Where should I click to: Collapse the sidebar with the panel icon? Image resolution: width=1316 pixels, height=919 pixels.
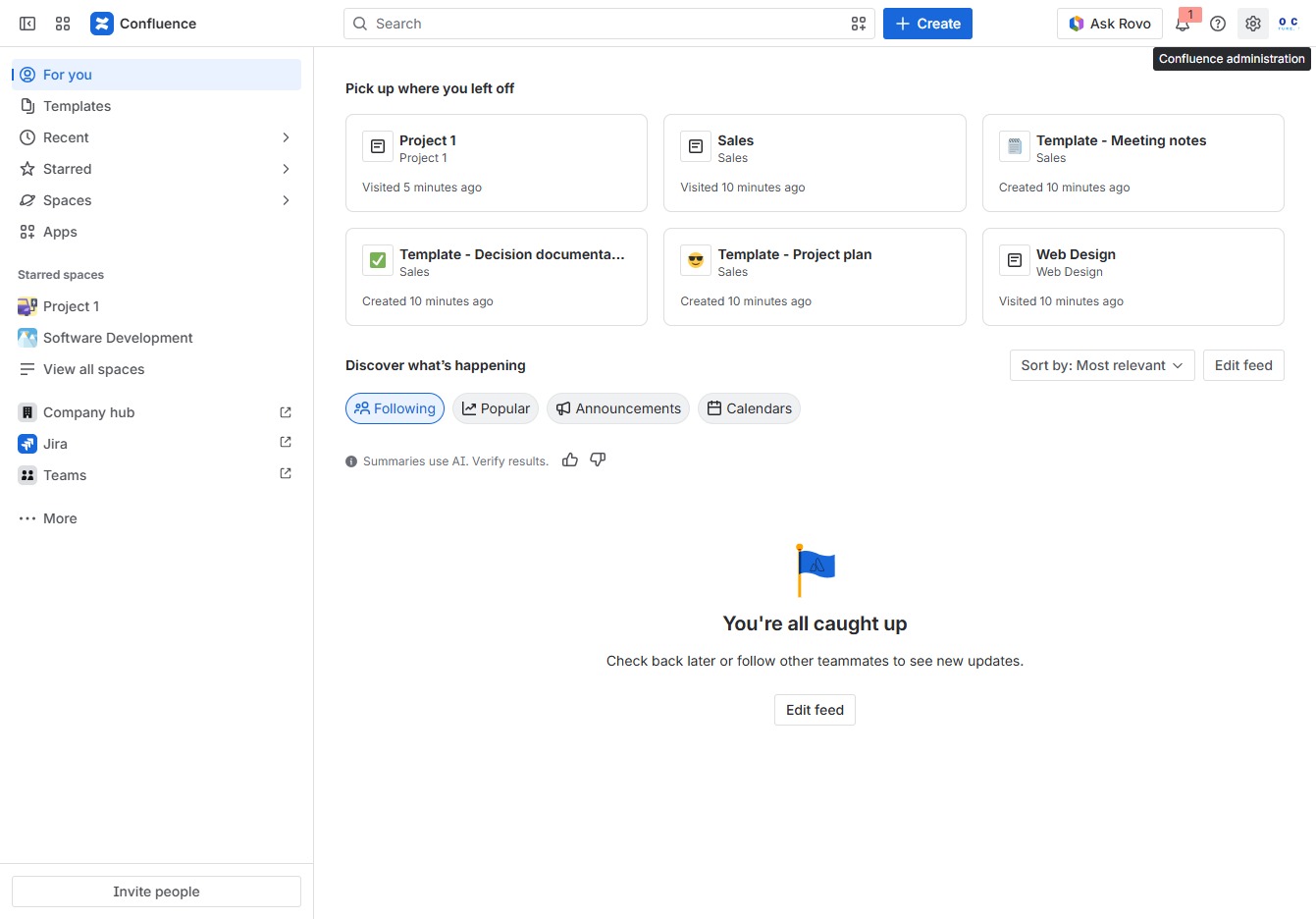[27, 24]
